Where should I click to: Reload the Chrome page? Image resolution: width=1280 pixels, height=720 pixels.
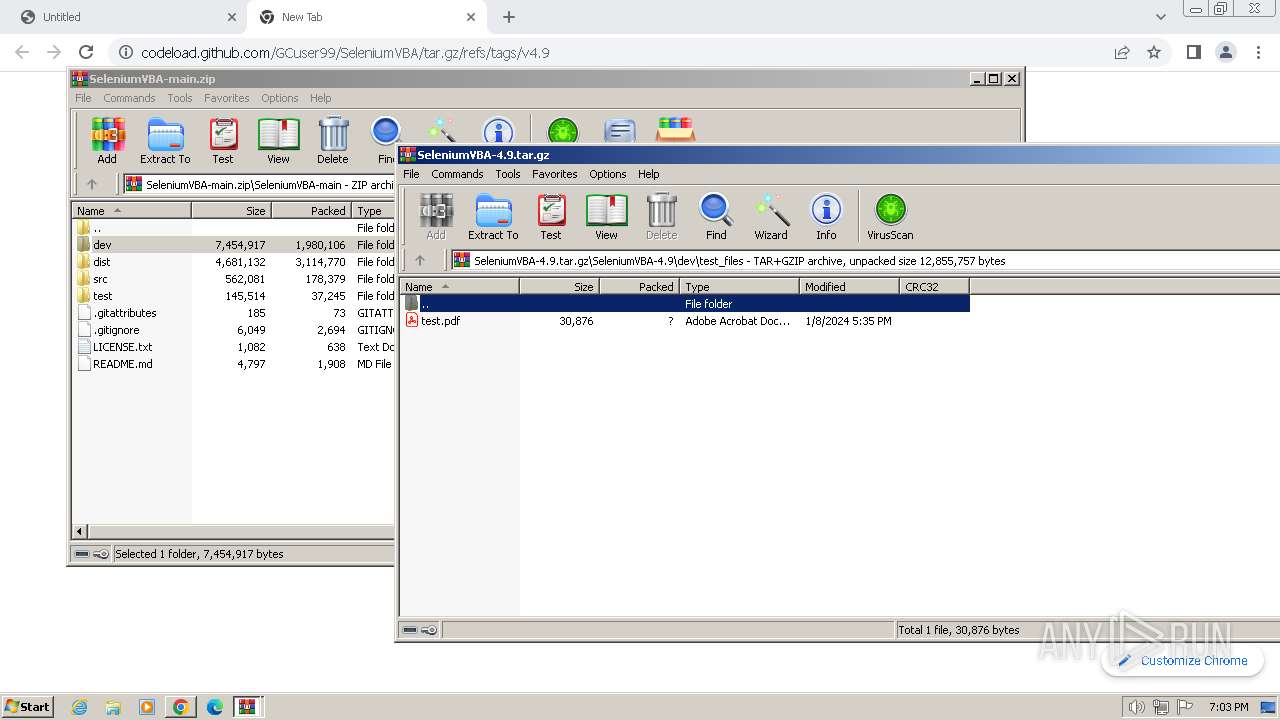86,52
